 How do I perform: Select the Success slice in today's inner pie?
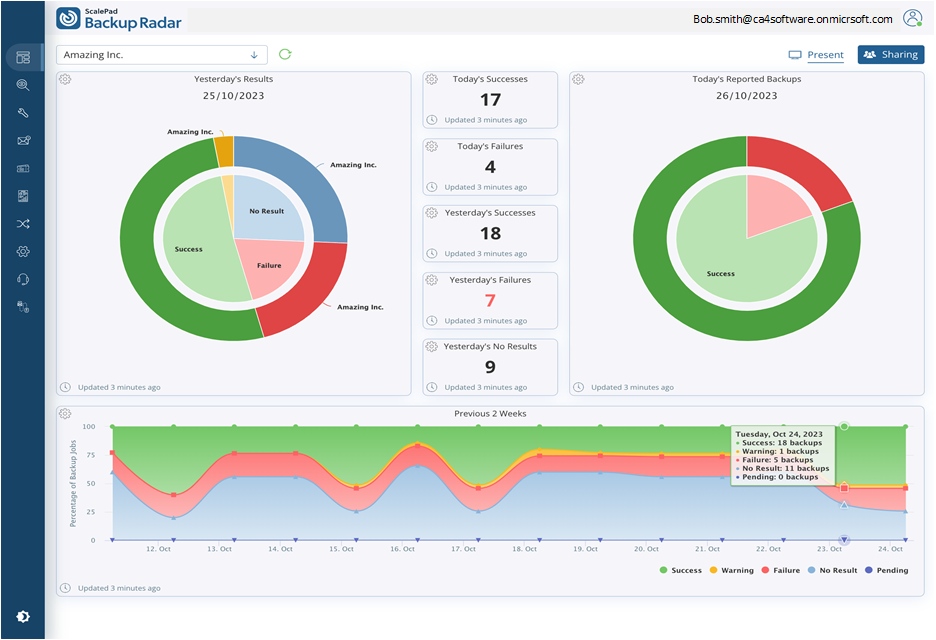tap(721, 273)
